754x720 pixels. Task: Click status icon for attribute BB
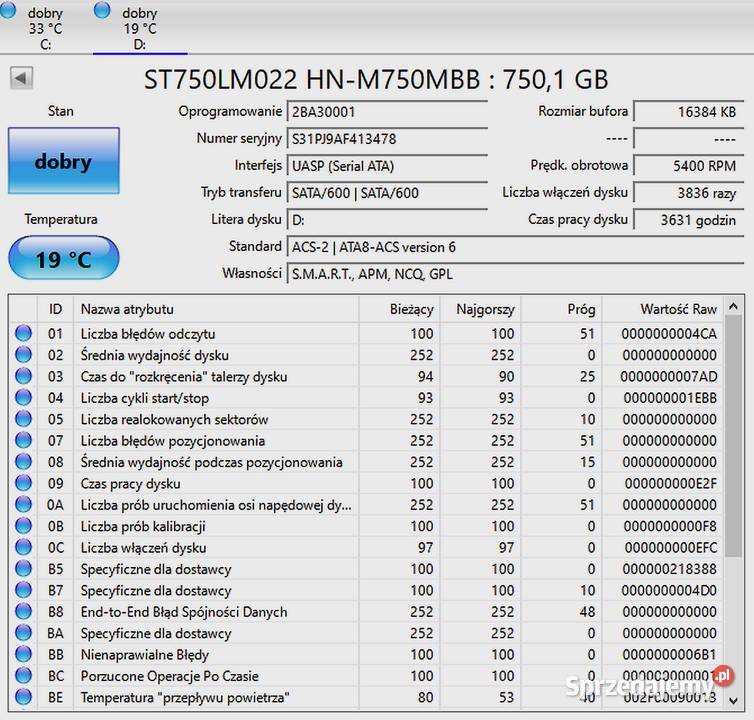coord(23,654)
